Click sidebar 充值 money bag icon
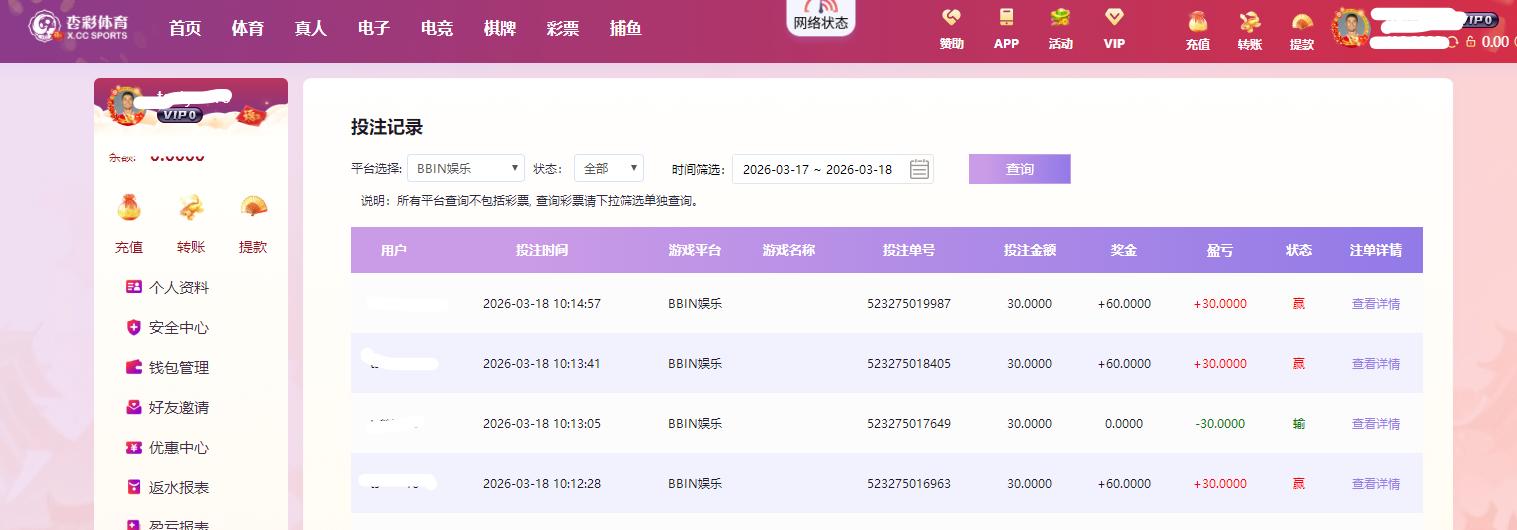Screen dimensions: 1517x530 [x=129, y=207]
